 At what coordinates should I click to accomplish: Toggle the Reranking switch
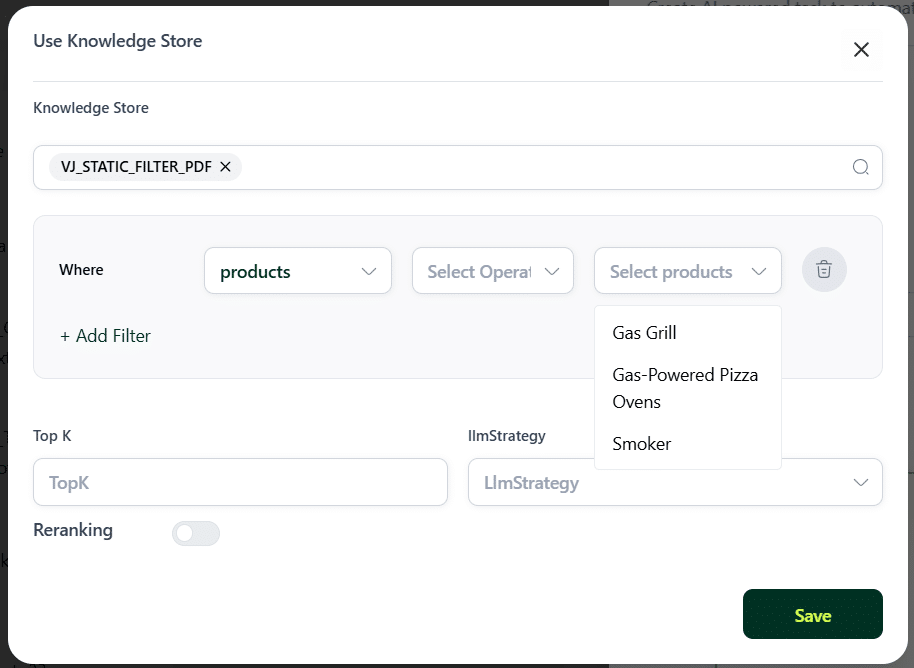(196, 533)
